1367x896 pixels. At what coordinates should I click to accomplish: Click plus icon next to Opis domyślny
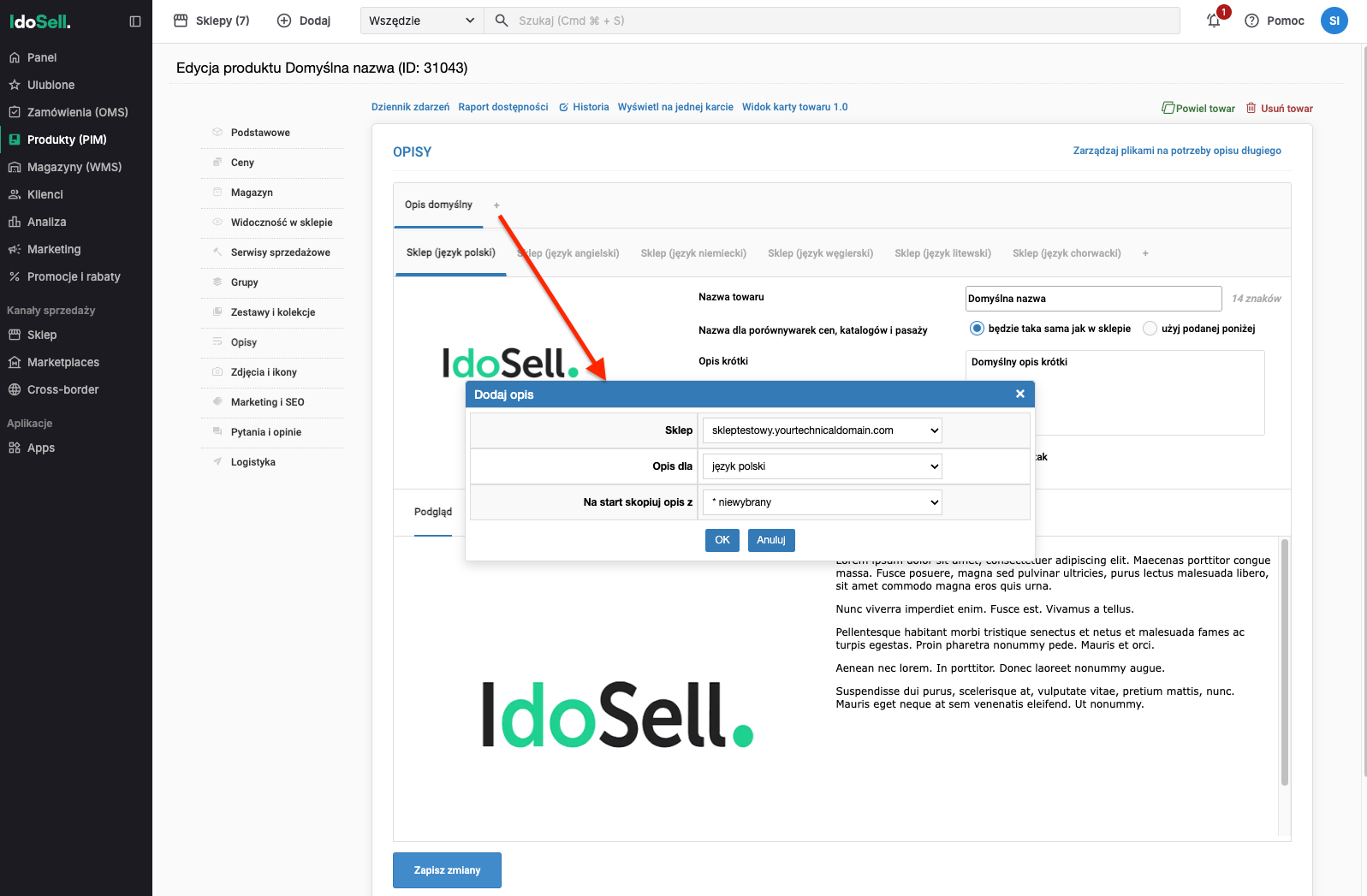click(x=496, y=205)
